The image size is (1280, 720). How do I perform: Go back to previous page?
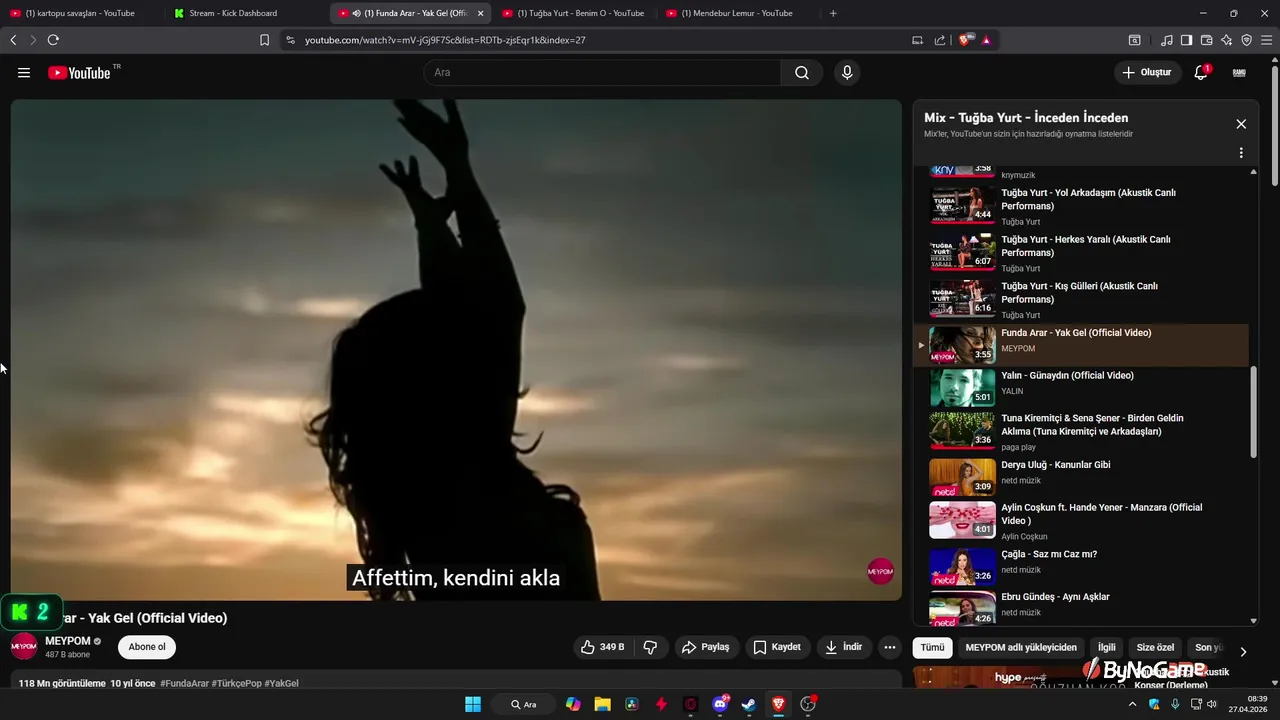[13, 40]
